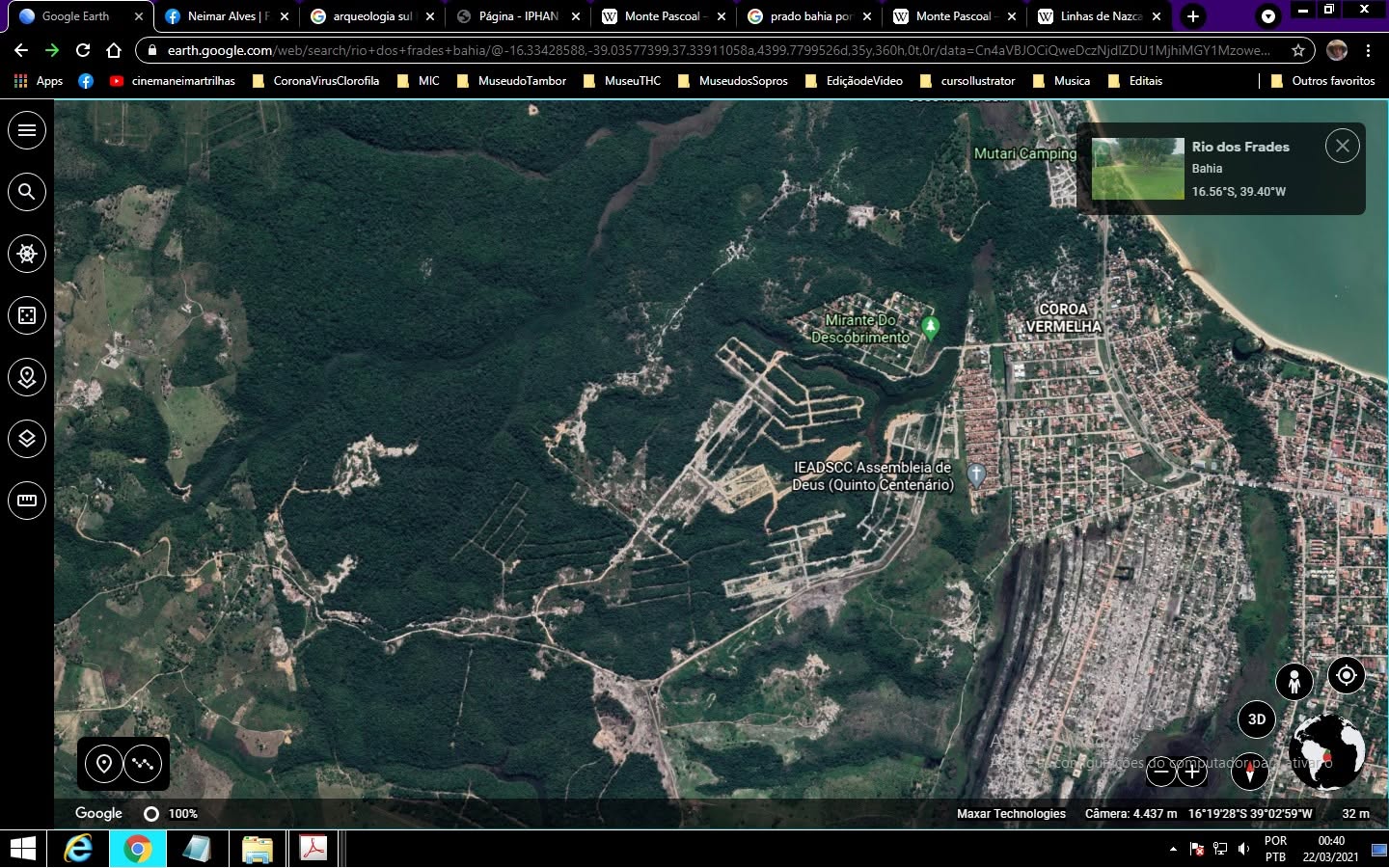This screenshot has height=868, width=1389.
Task: Zoom in with the plus button
Action: tap(1192, 771)
